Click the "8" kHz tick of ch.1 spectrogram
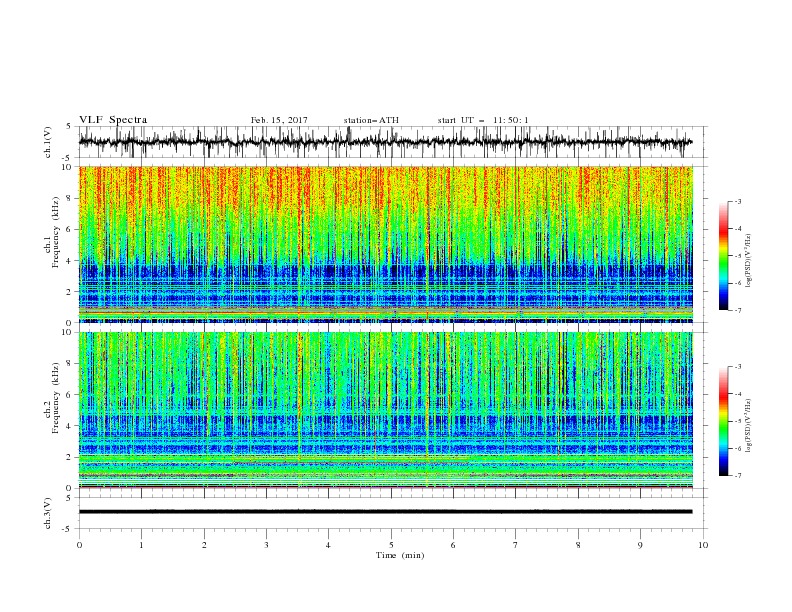The width and height of the screenshot is (792, 612). 70,198
